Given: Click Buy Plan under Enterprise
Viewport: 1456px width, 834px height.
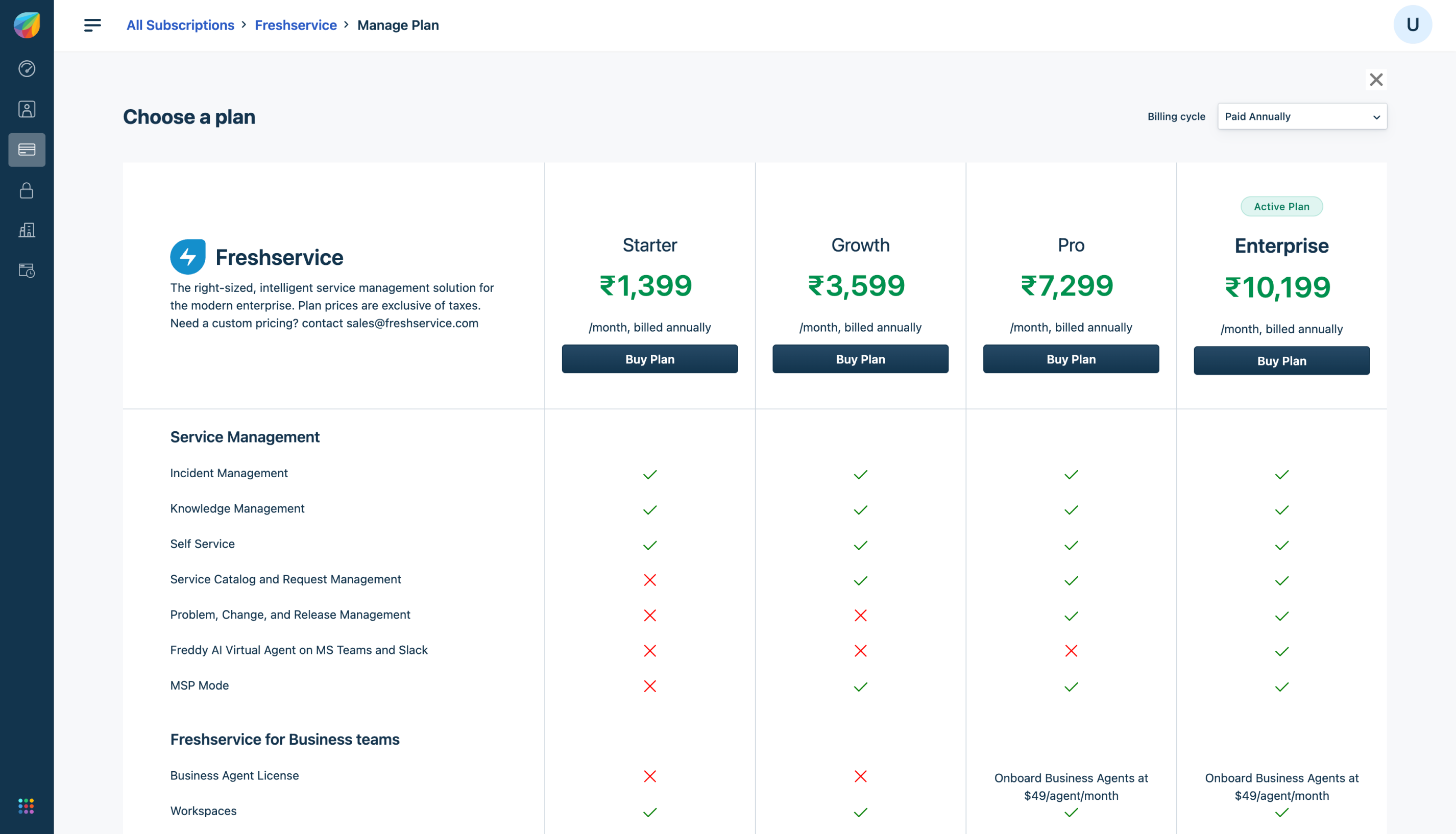Looking at the screenshot, I should pyautogui.click(x=1281, y=361).
